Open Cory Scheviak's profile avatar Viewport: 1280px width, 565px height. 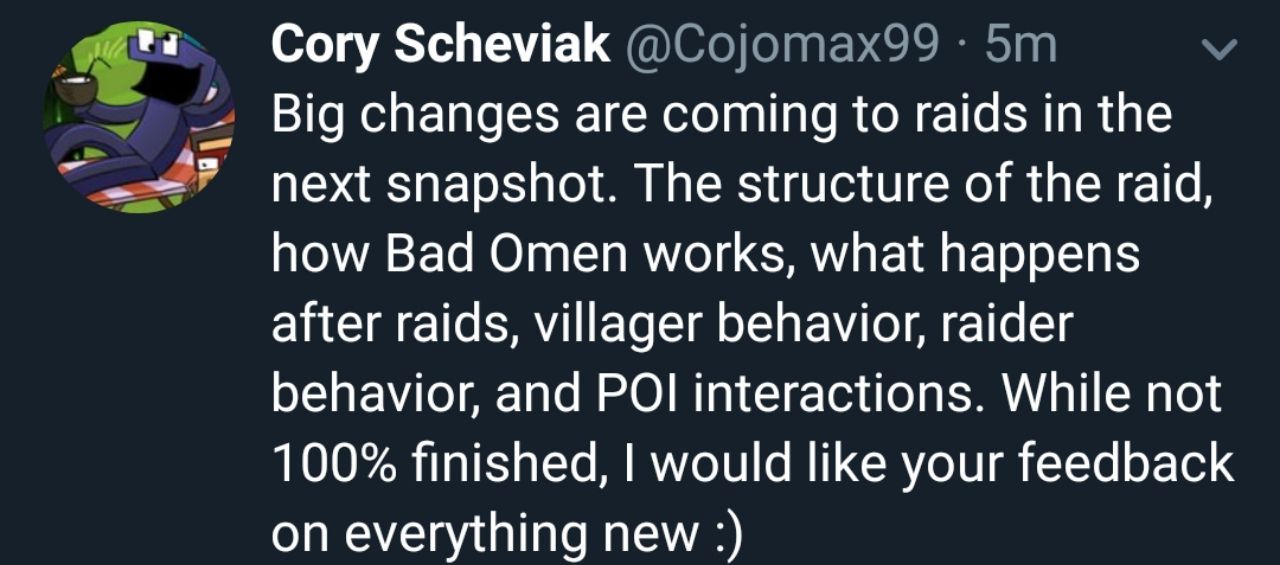coord(138,118)
